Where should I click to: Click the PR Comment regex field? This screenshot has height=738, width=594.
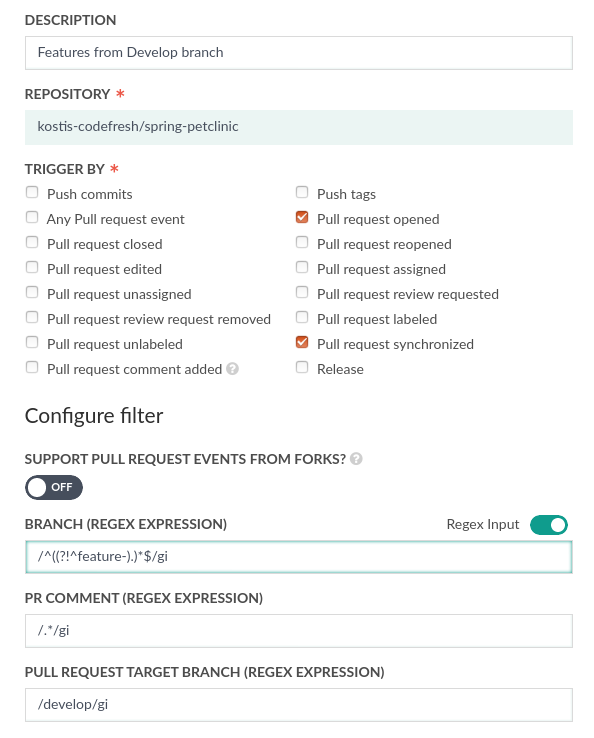299,631
